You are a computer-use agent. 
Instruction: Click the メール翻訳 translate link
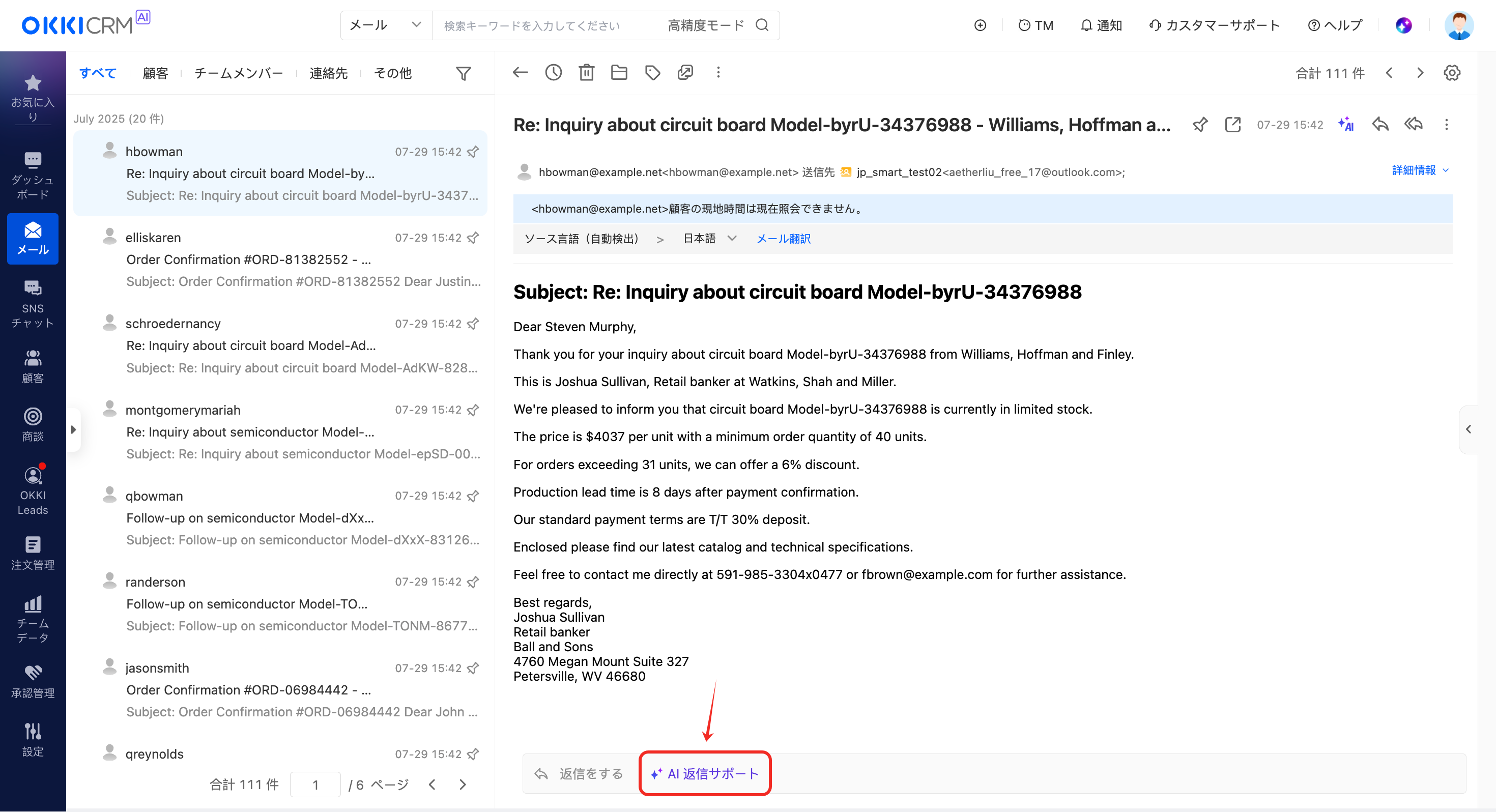[783, 239]
